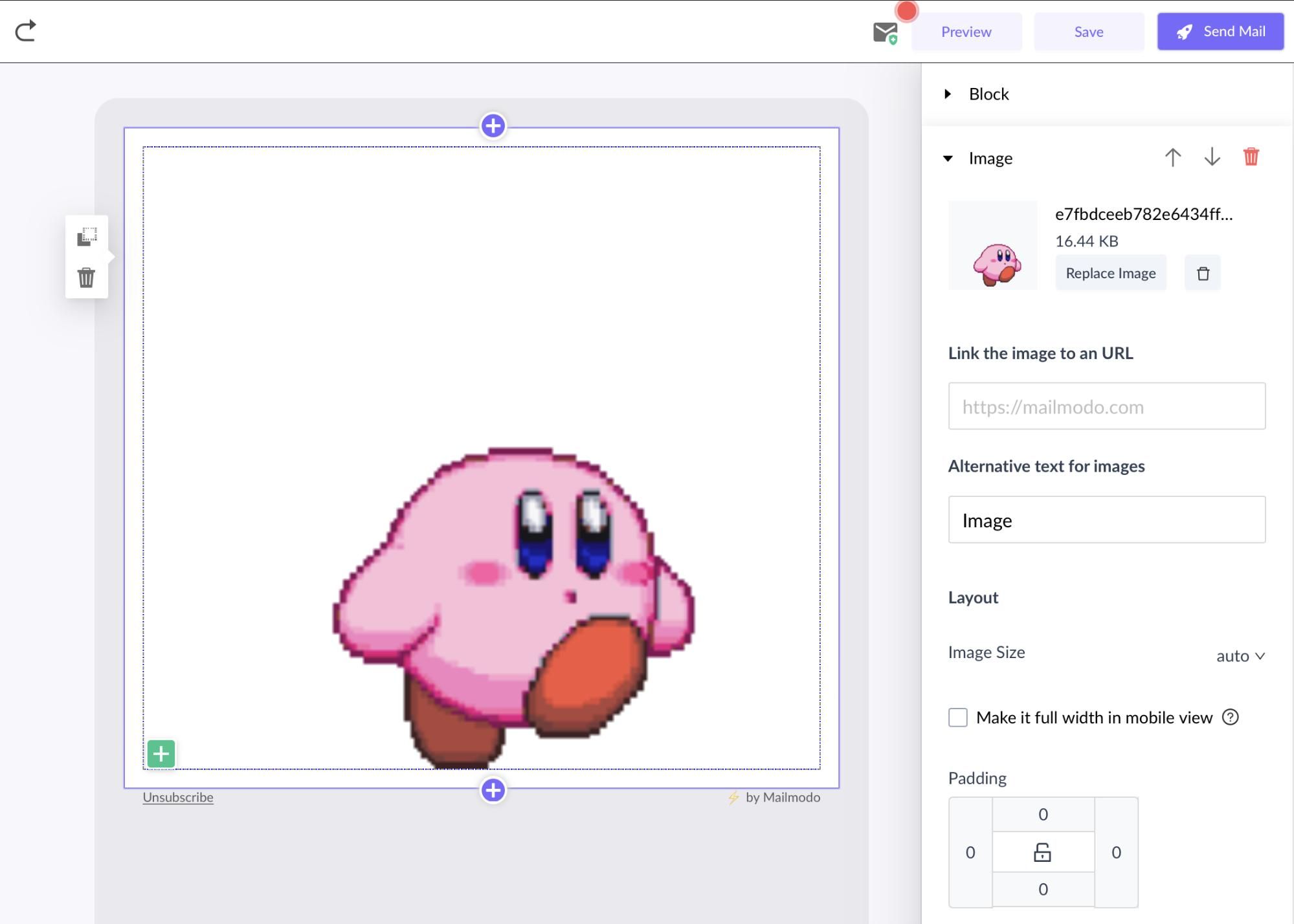Click the duplicate block icon on canvas
This screenshot has width=1294, height=924.
click(x=87, y=236)
